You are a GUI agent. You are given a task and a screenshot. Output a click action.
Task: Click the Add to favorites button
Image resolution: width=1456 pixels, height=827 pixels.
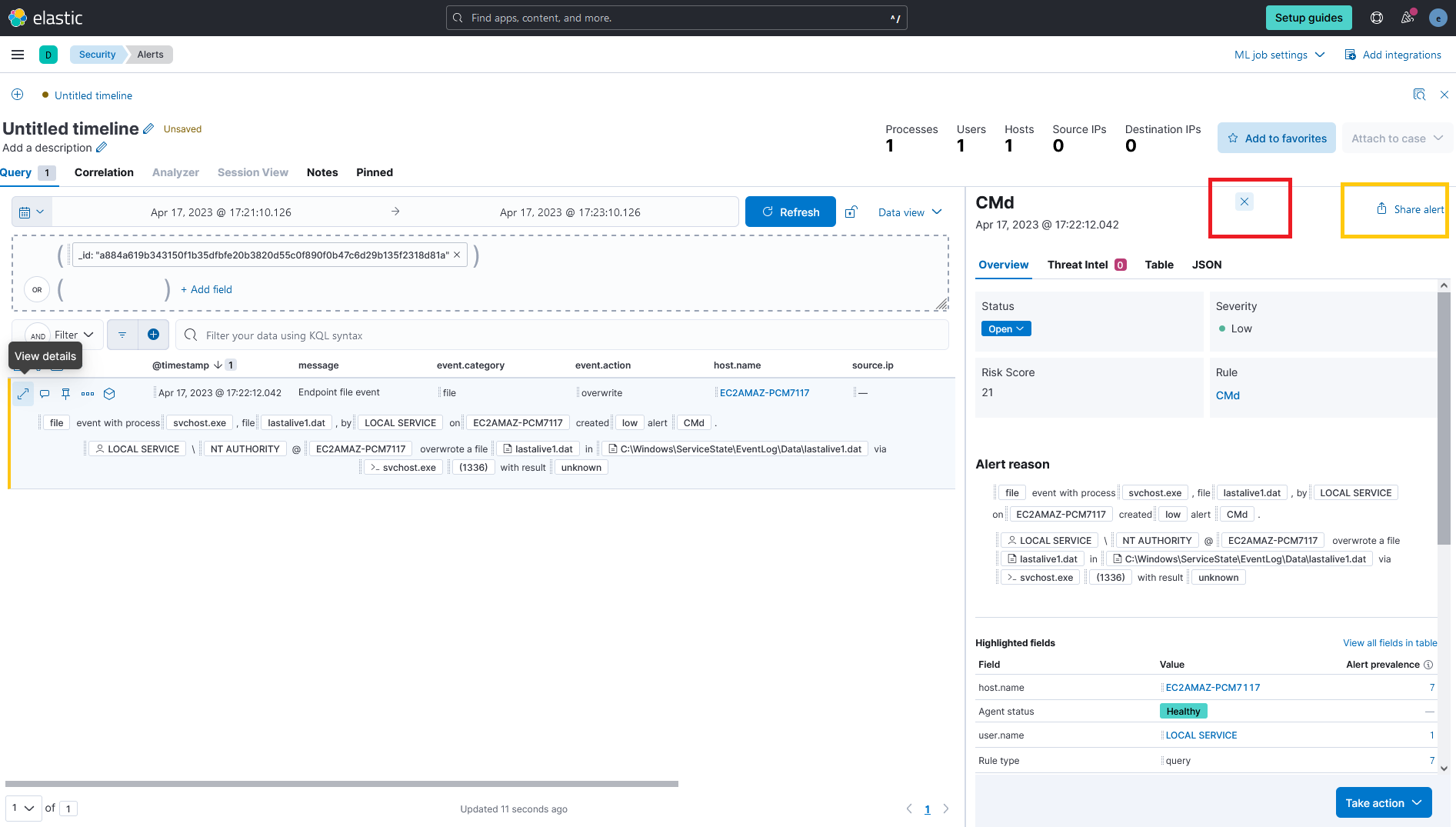pyautogui.click(x=1276, y=138)
